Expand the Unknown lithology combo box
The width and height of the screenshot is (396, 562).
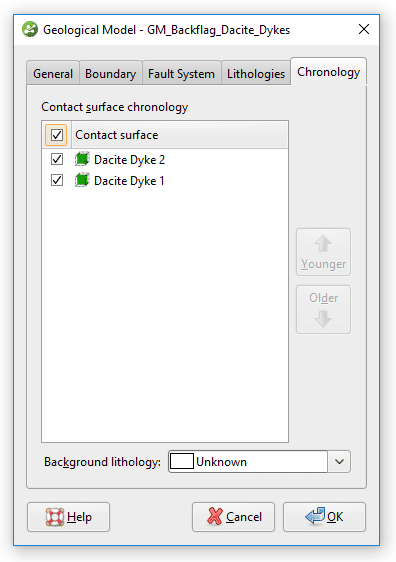(x=259, y=462)
